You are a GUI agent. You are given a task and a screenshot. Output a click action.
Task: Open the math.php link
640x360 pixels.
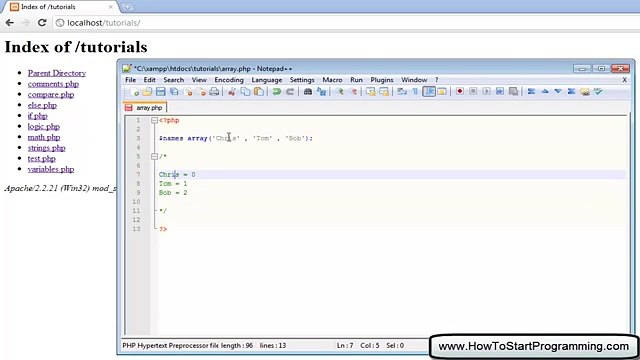click(x=44, y=137)
